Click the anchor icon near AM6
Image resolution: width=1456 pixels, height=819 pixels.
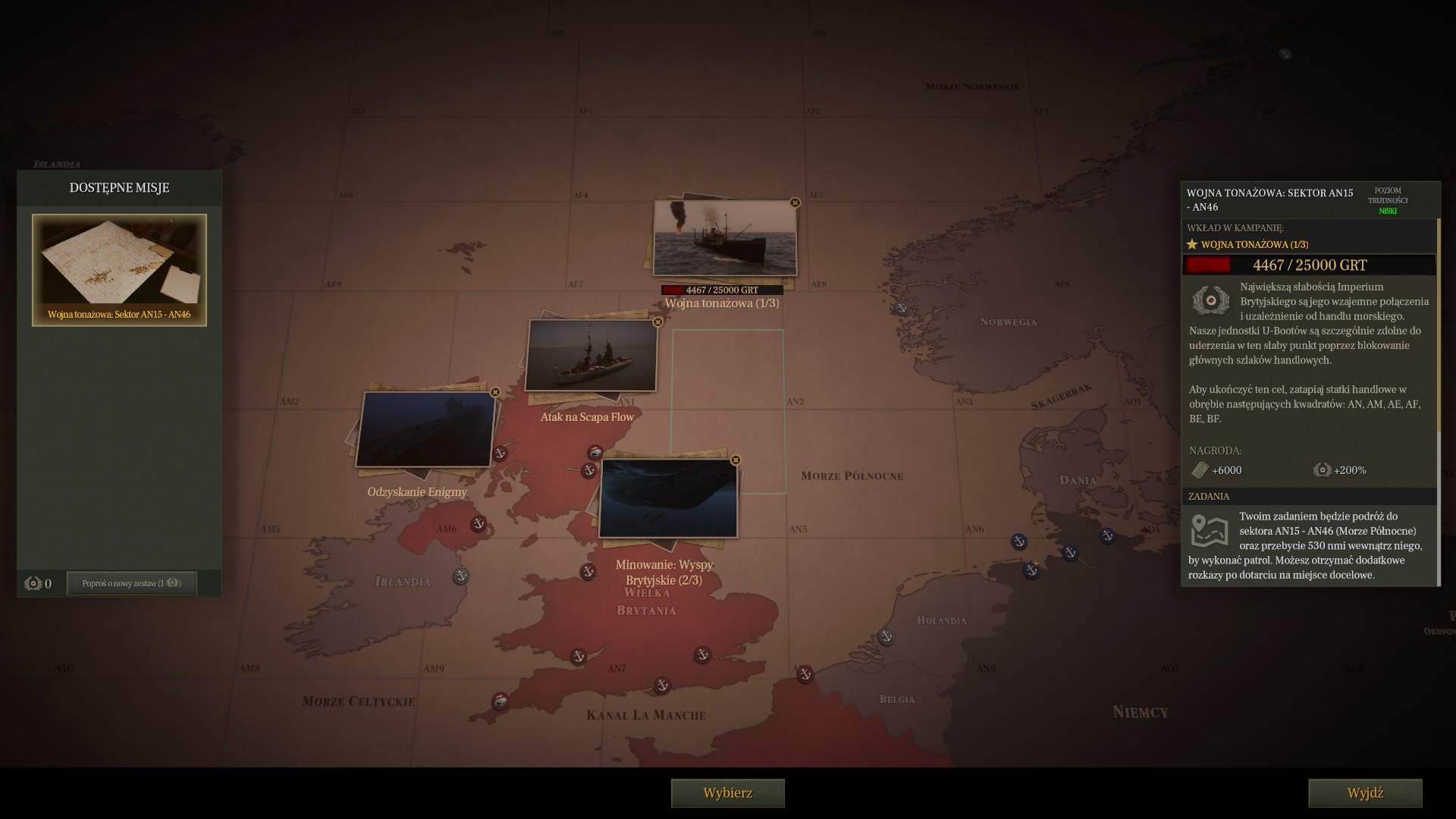tap(479, 523)
